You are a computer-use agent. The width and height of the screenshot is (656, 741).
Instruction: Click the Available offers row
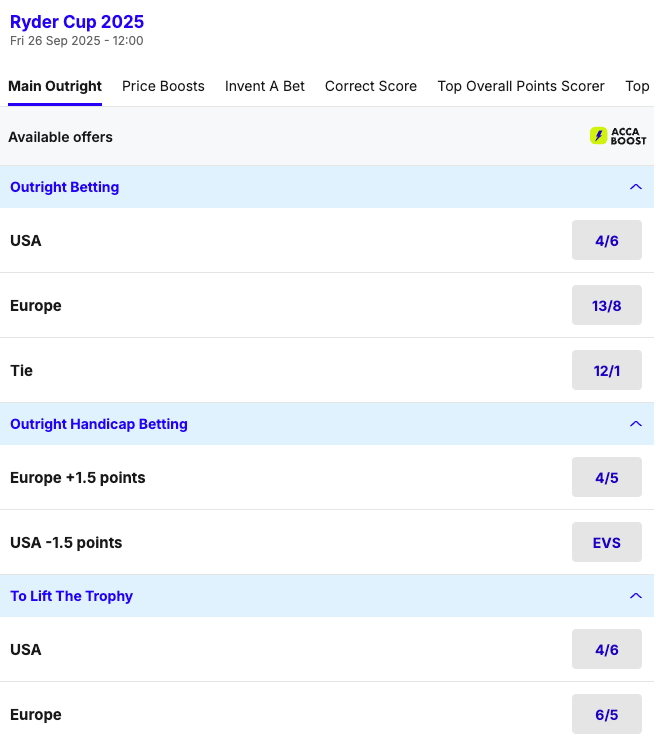tap(60, 137)
